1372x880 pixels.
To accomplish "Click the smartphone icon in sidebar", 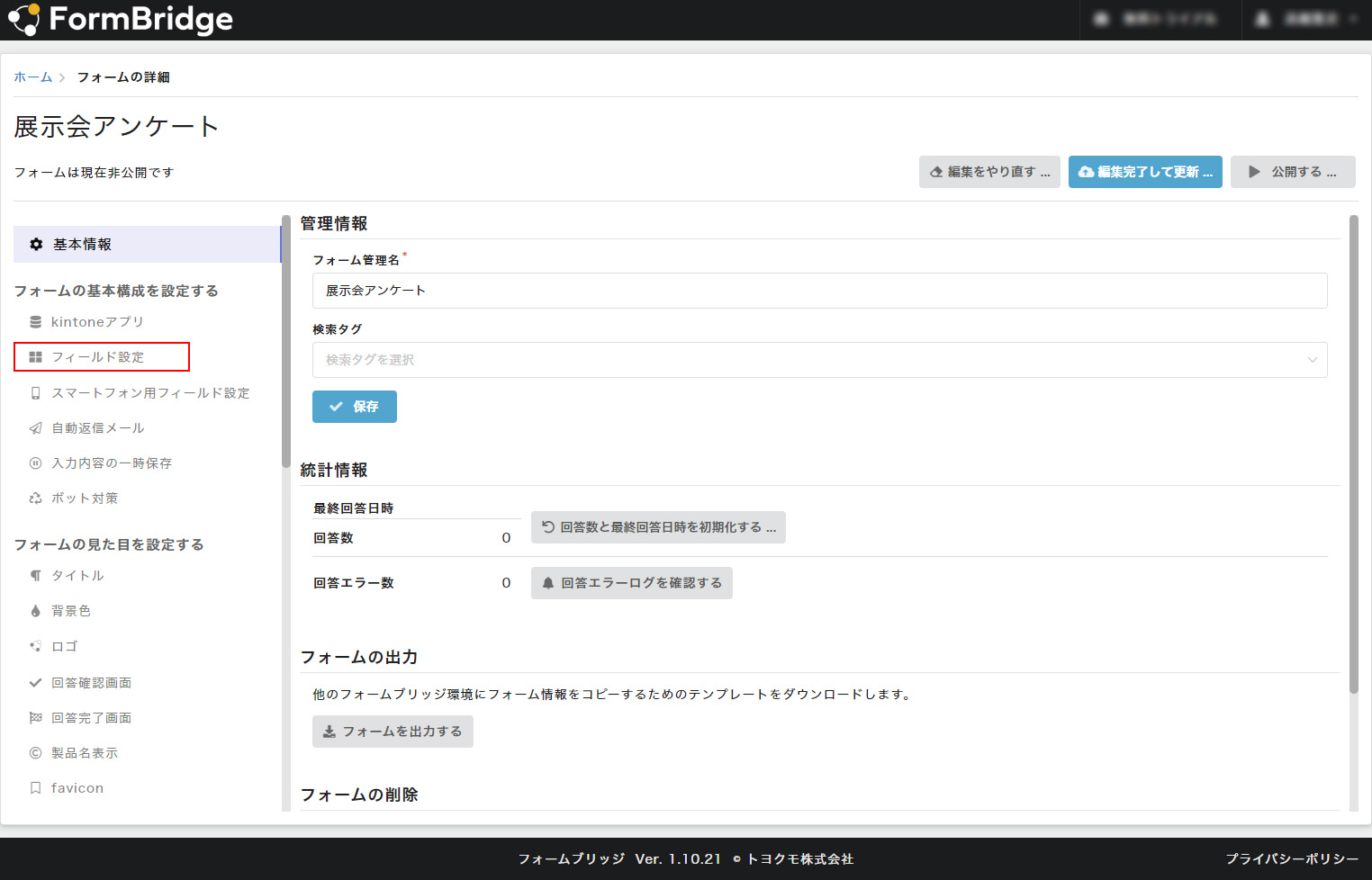I will point(36,393).
